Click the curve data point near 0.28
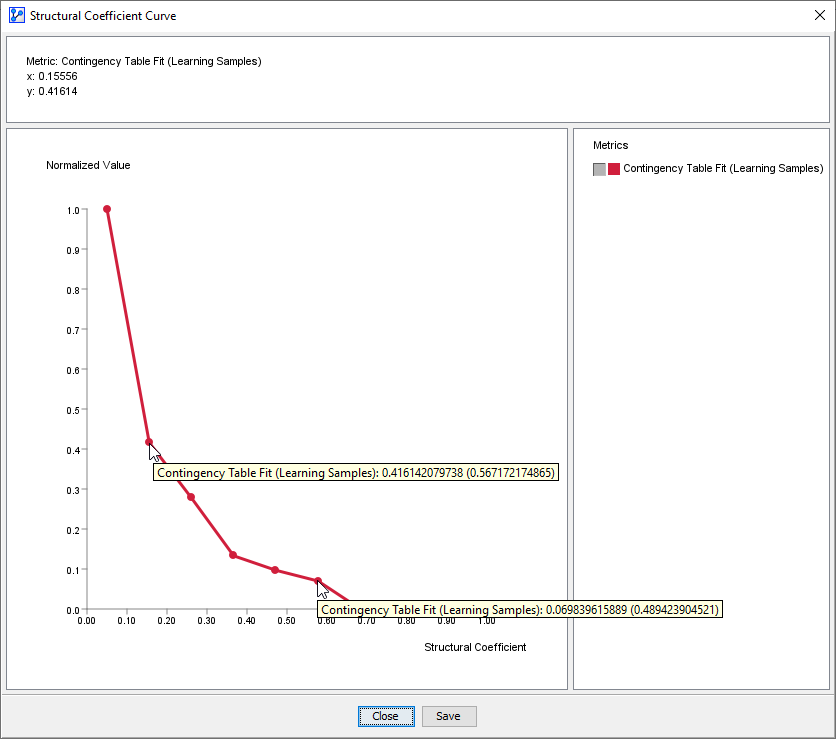This screenshot has width=836, height=739. coord(191,497)
